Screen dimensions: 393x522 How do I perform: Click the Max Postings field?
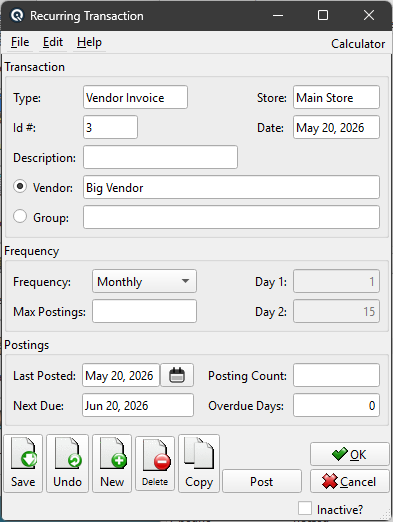click(x=144, y=311)
